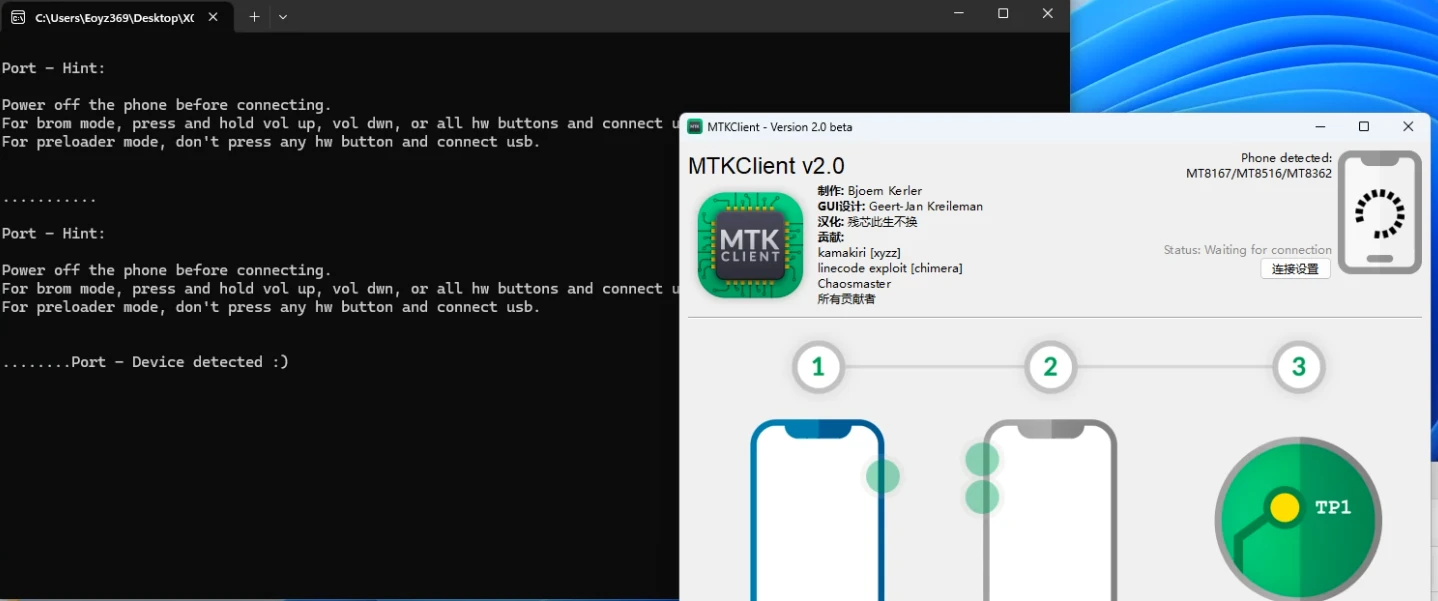The width and height of the screenshot is (1438, 601).
Task: Click the 连接设置 connection settings button
Action: point(1295,269)
